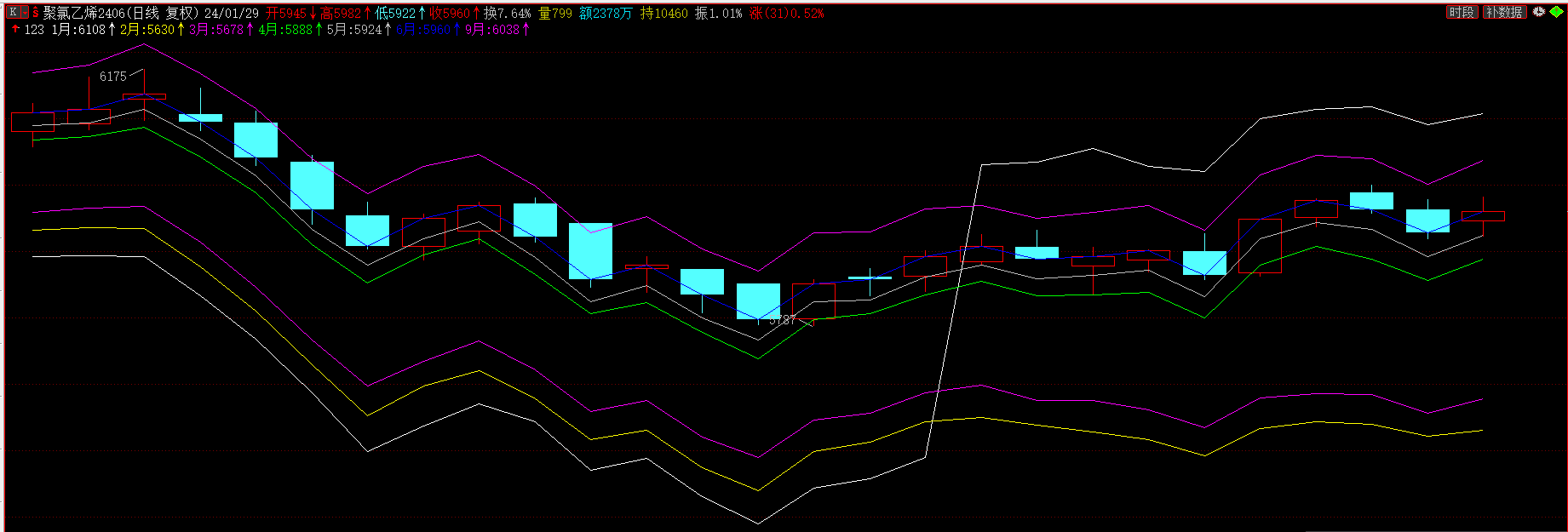Click the turnover rate 换7.64%
The height and width of the screenshot is (532, 1568).
tap(508, 13)
